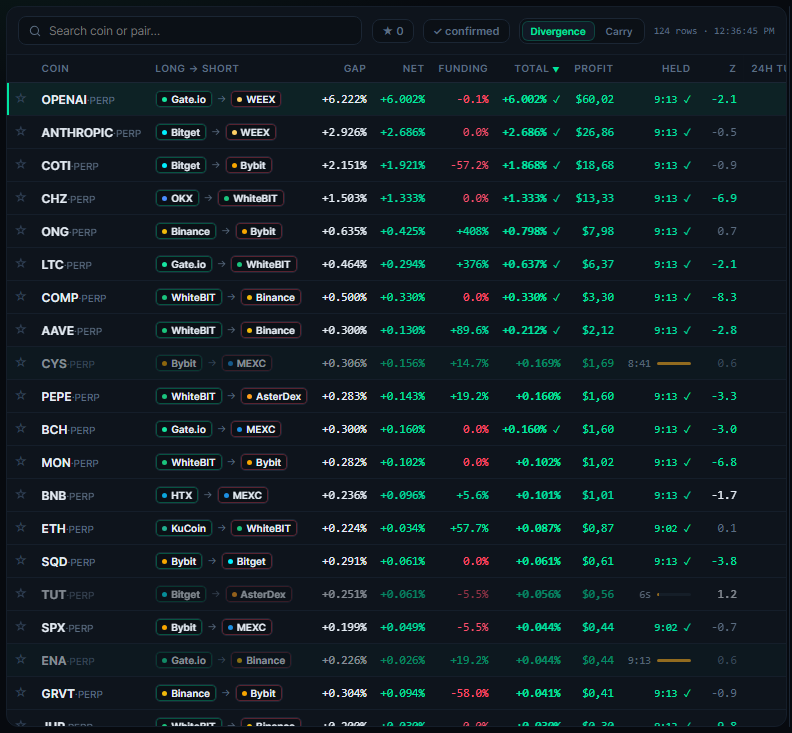
Task: Star the MON perp row
Action: point(21,461)
